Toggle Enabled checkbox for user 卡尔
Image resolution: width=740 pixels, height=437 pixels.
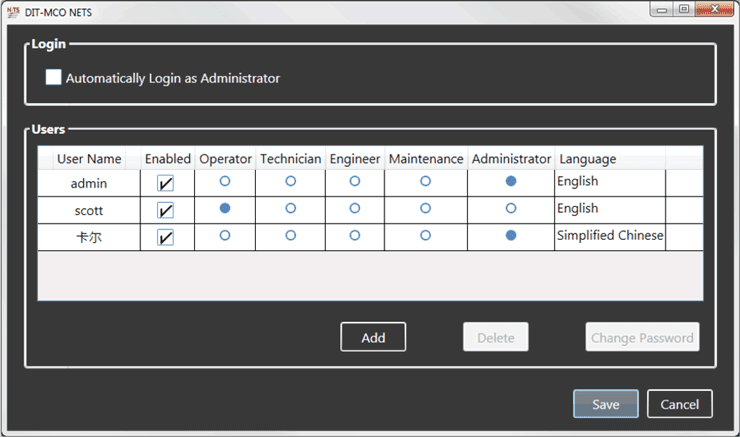pos(166,237)
